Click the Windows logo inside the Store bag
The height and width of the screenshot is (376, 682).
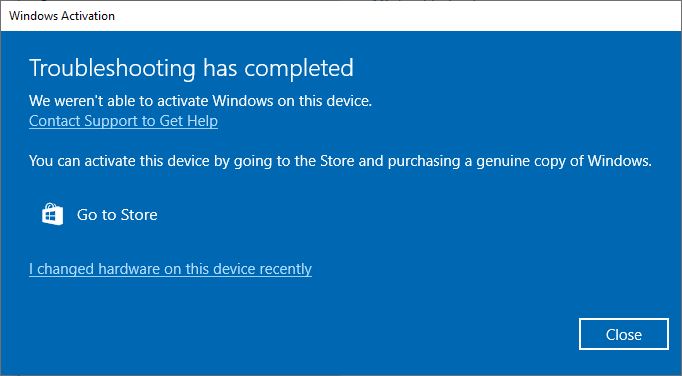coord(53,217)
